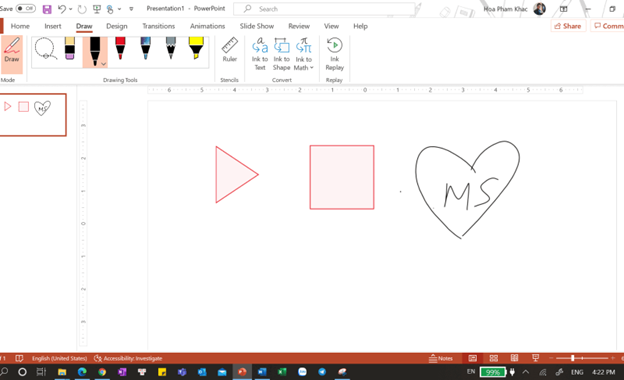Image resolution: width=624 pixels, height=380 pixels.
Task: Convert with Ink to Text
Action: click(260, 54)
